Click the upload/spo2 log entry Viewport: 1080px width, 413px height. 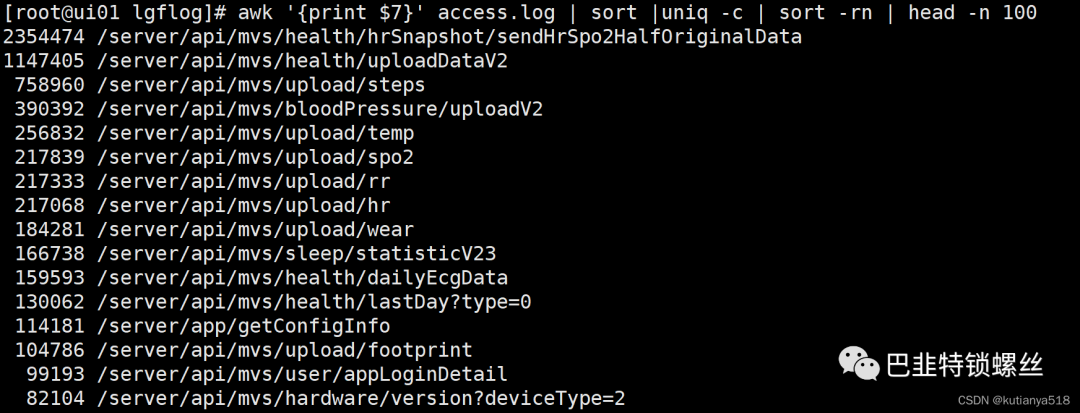[214, 158]
